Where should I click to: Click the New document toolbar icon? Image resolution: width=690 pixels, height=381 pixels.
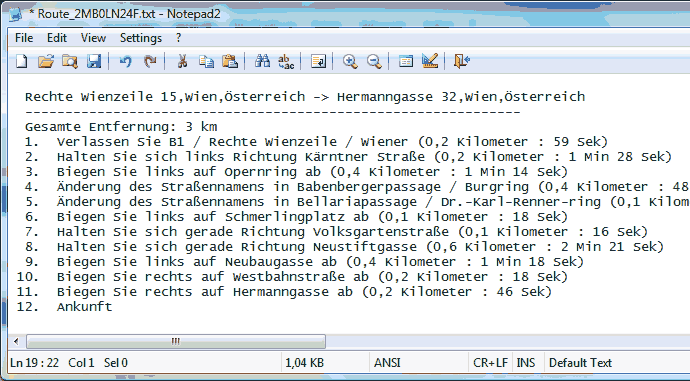(x=22, y=61)
